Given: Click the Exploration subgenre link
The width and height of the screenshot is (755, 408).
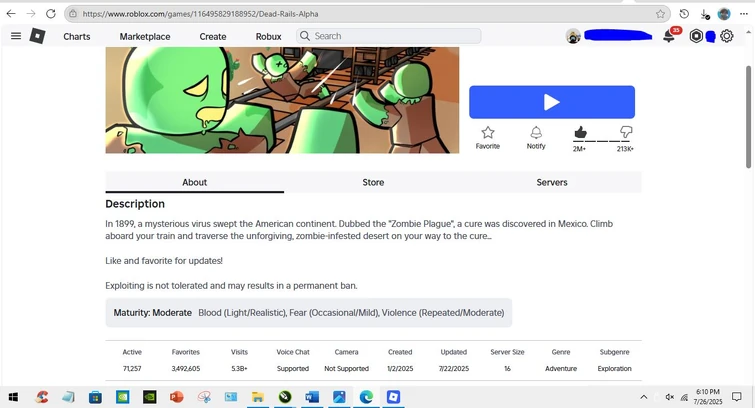Looking at the screenshot, I should point(614,369).
